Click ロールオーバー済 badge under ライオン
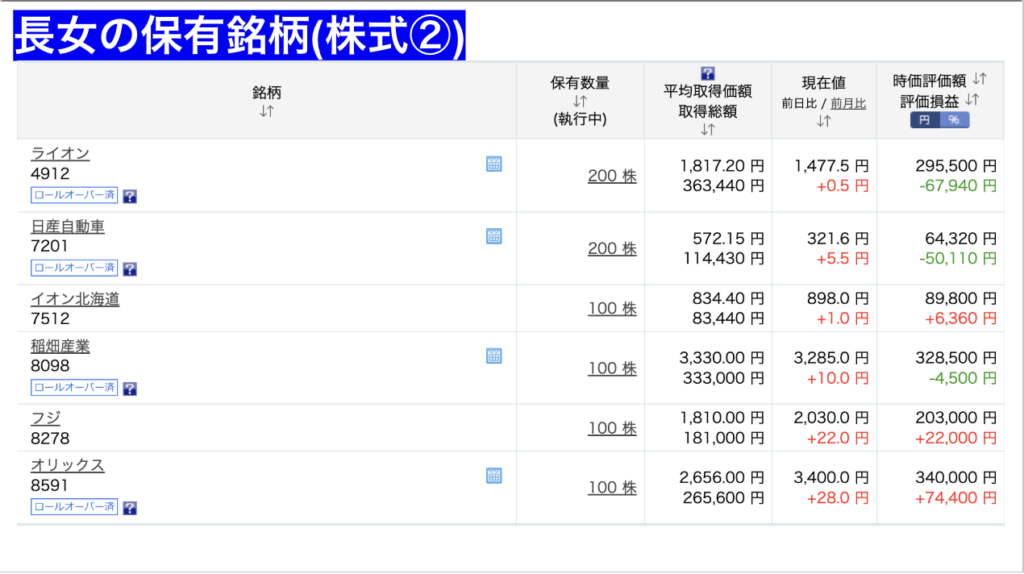This screenshot has width=1024, height=574. tap(74, 195)
